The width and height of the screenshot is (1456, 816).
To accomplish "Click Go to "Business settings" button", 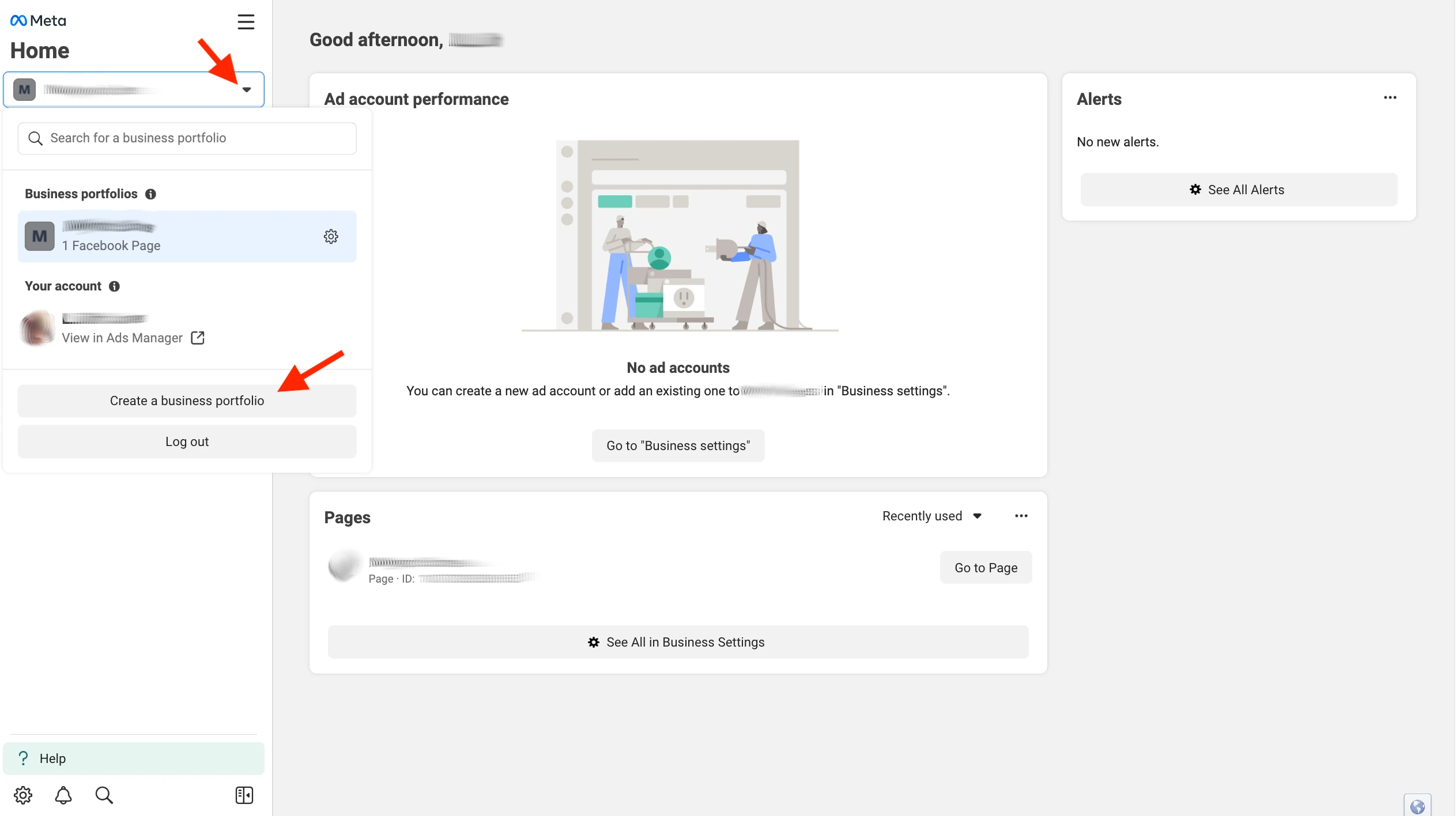I will [x=678, y=446].
